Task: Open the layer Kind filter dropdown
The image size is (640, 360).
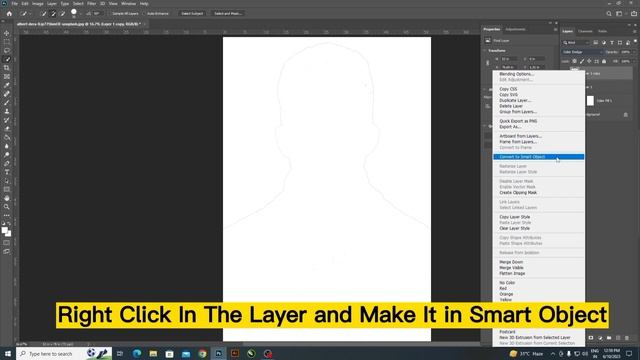Action: tap(576, 42)
